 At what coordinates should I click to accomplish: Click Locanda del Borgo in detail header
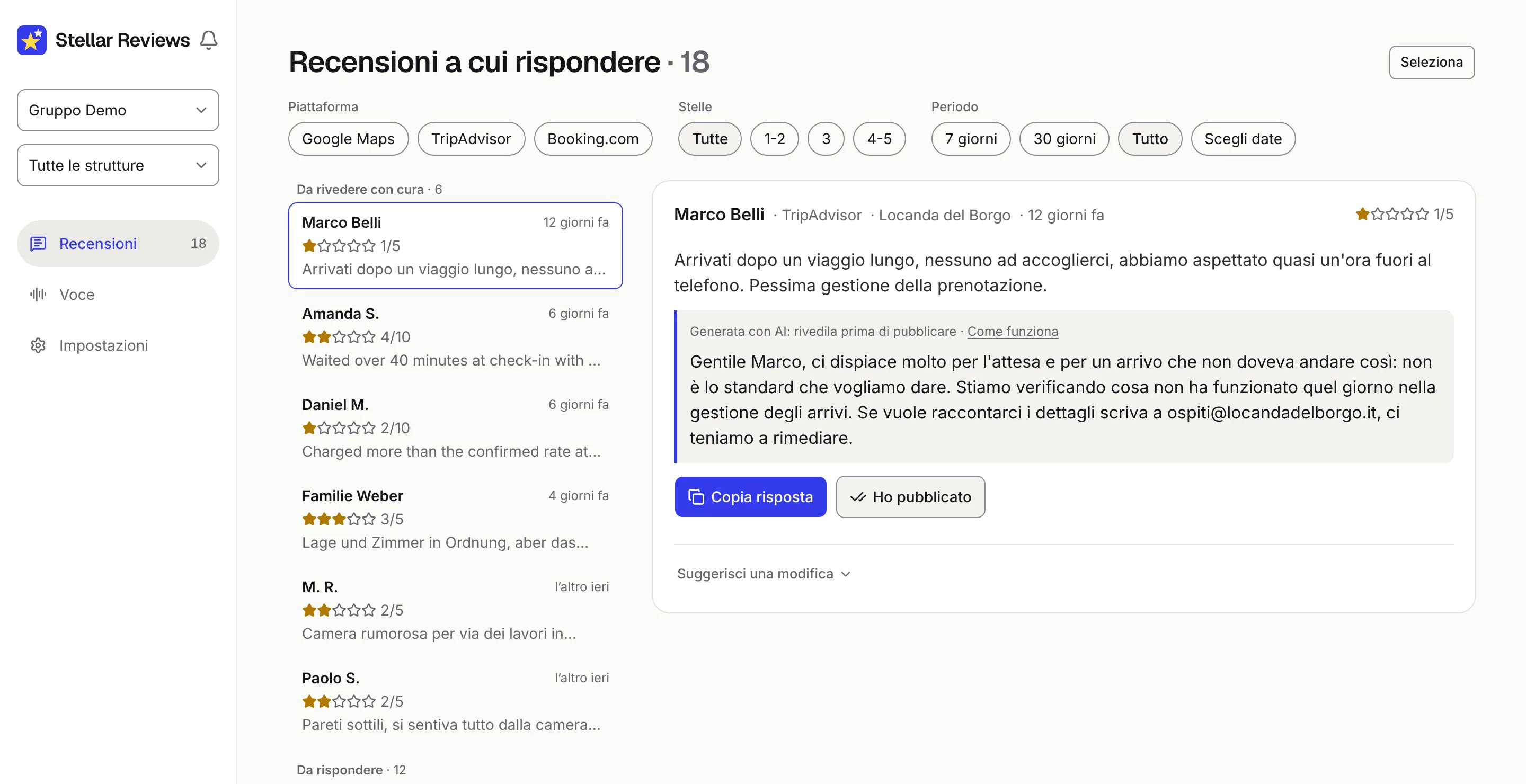944,215
